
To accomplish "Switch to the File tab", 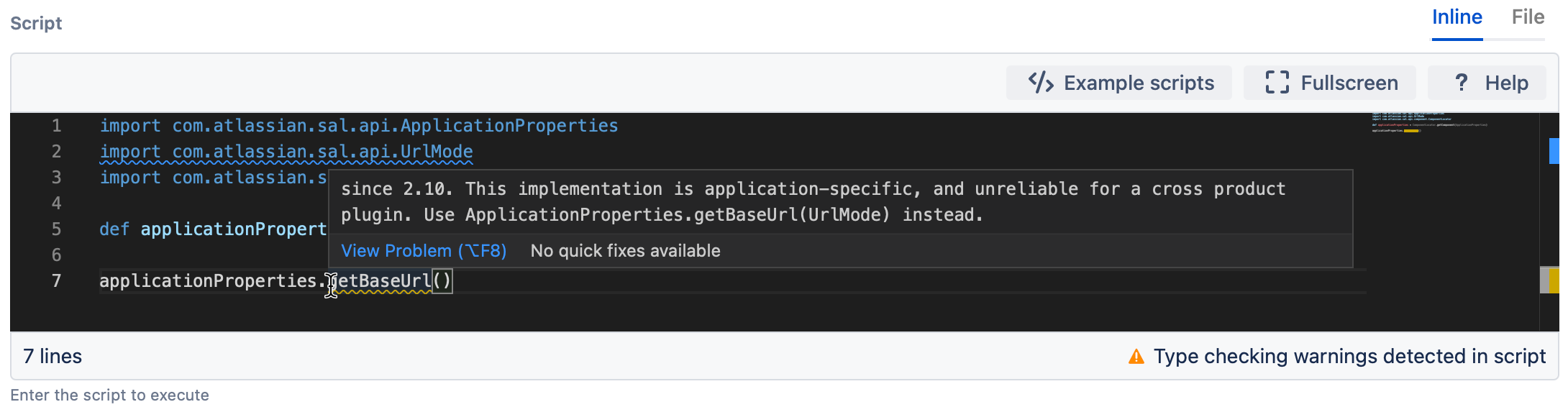I will [x=1528, y=17].
